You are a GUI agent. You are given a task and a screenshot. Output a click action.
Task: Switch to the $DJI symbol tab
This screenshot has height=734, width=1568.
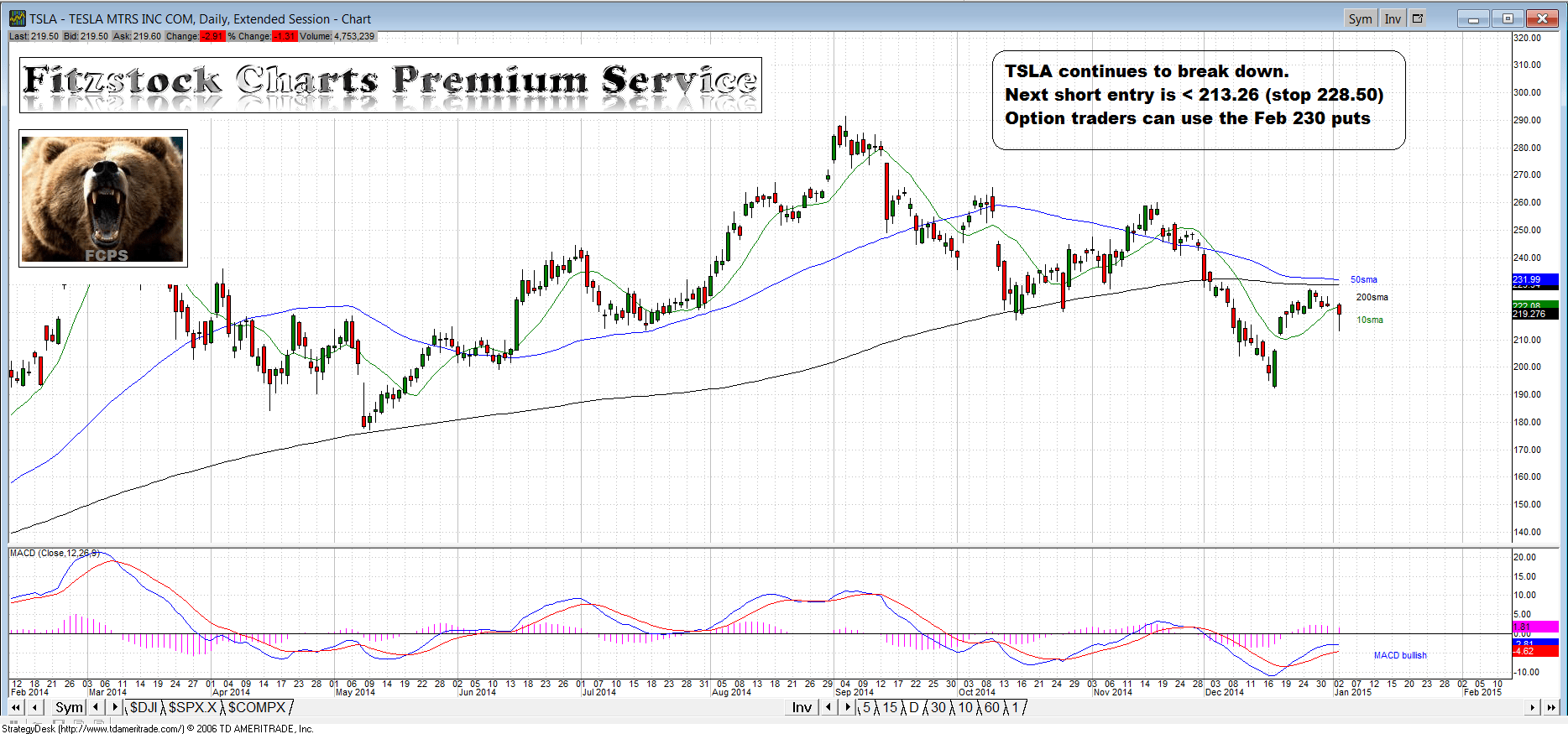pyautogui.click(x=144, y=708)
